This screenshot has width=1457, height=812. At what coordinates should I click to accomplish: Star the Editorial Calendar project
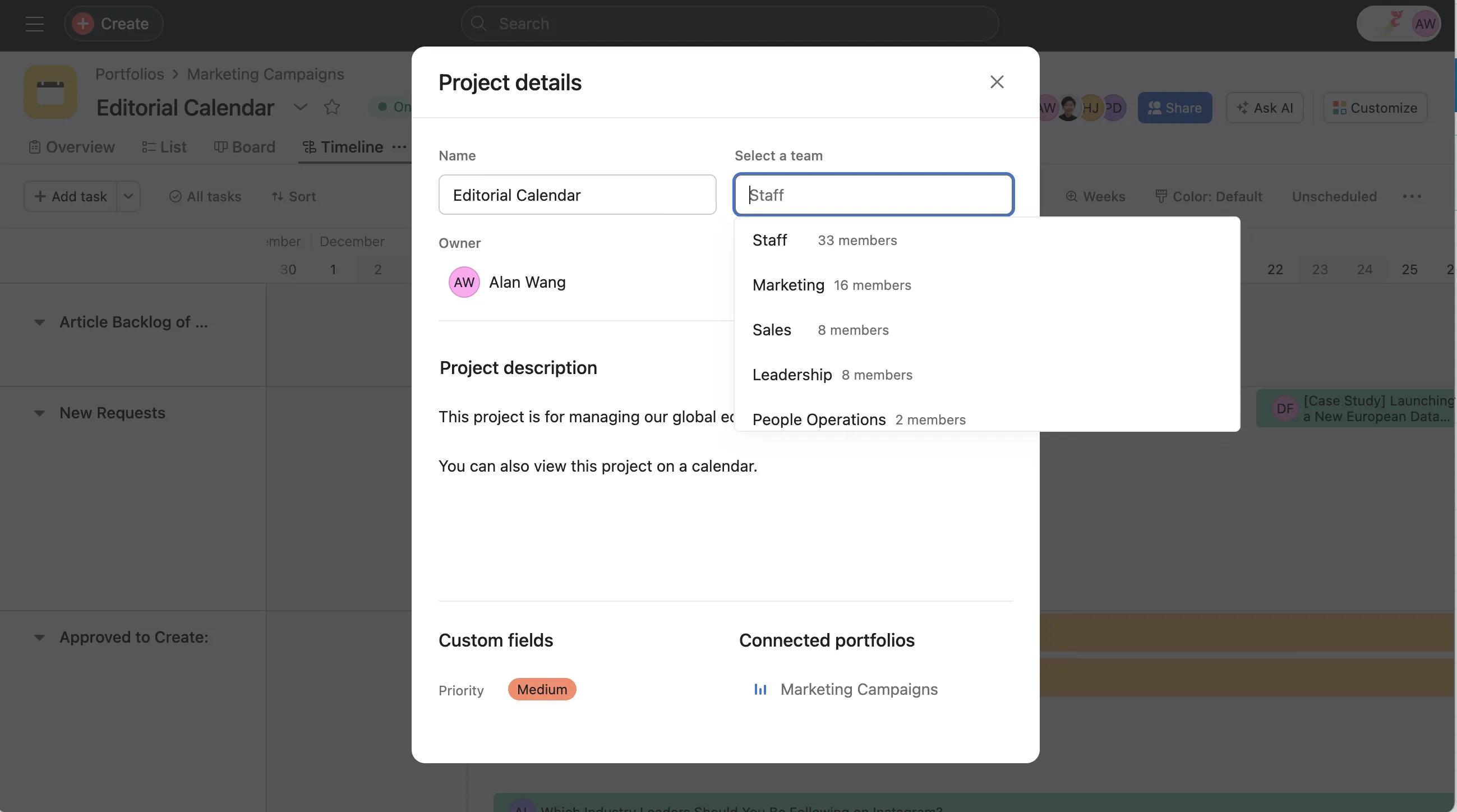coord(333,107)
